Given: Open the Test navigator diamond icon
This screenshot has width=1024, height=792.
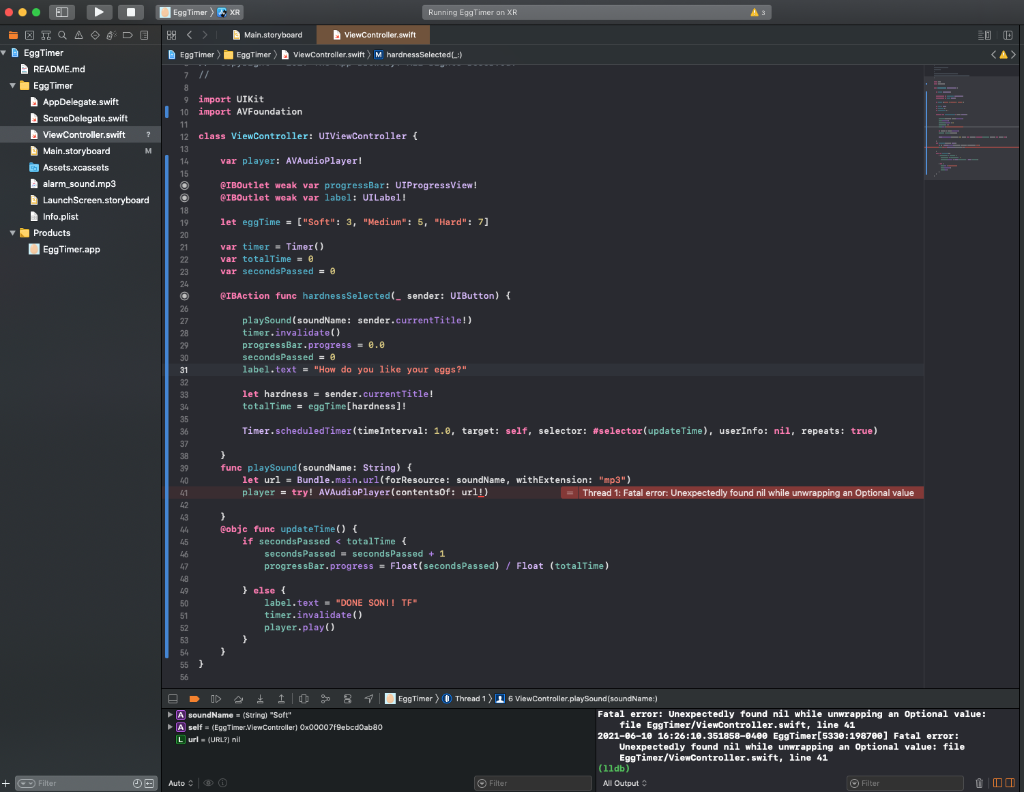Looking at the screenshot, I should 95,35.
